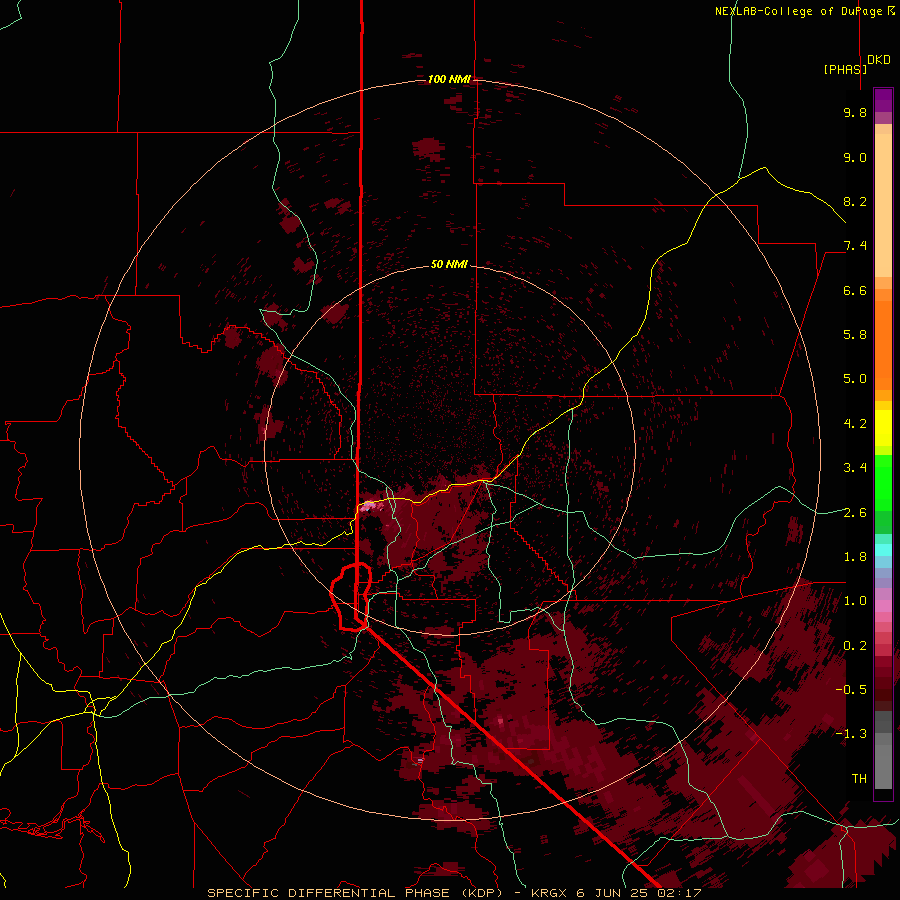Pick the bright green segment of the color bar
This screenshot has height=900, width=900.
tap(883, 484)
